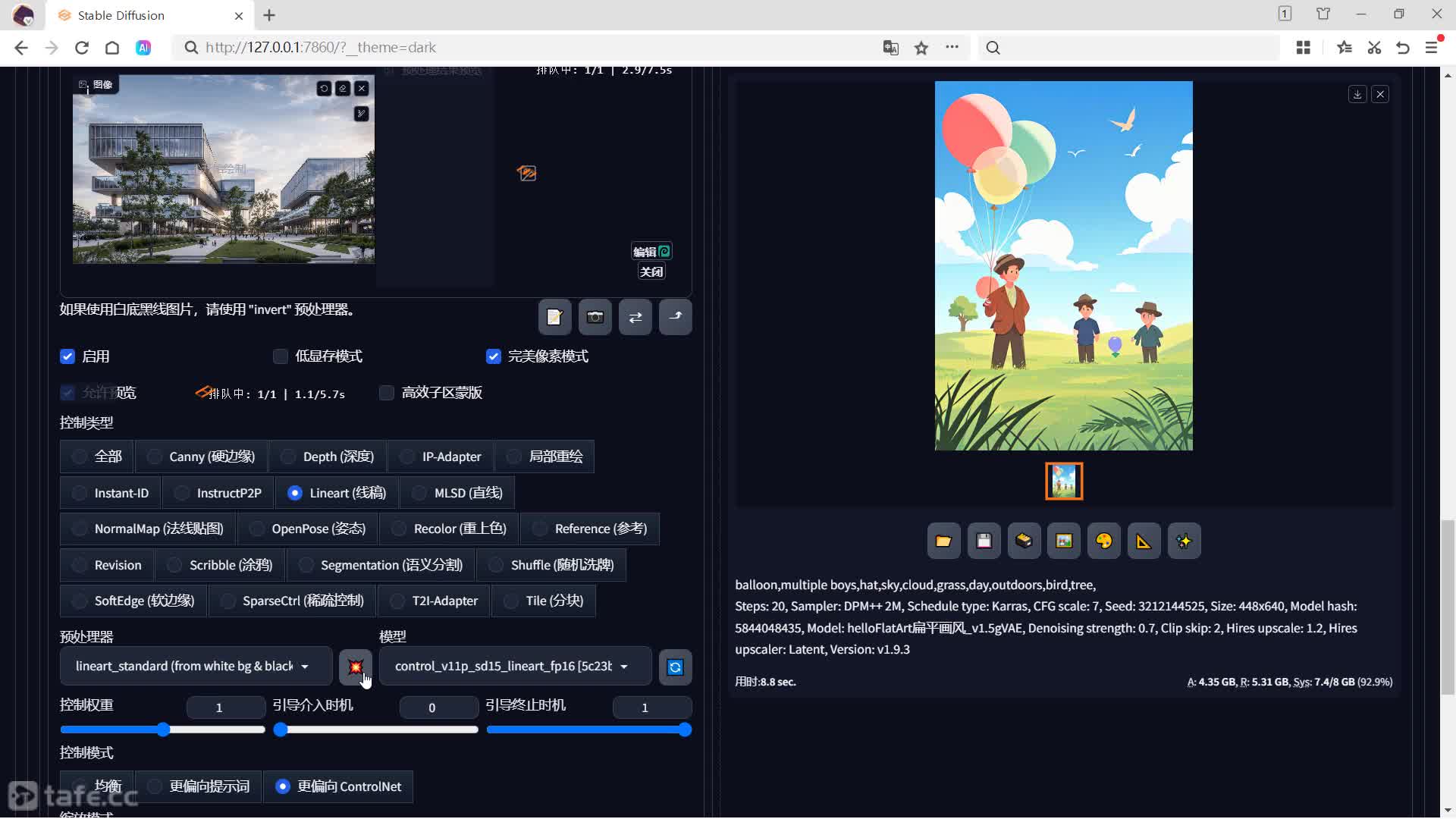Open the browser main hamburger menu
The height and width of the screenshot is (819, 1456).
(1432, 48)
